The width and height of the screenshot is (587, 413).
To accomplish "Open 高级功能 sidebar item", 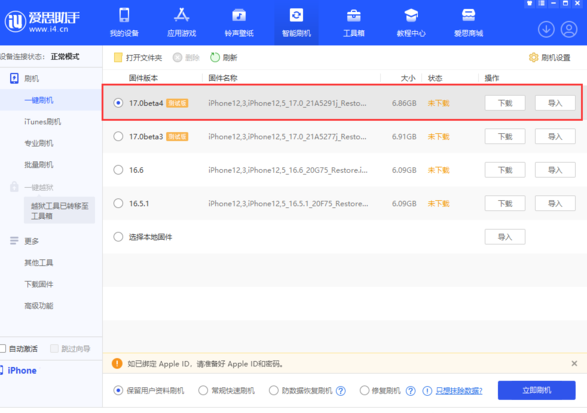I will click(x=39, y=306).
